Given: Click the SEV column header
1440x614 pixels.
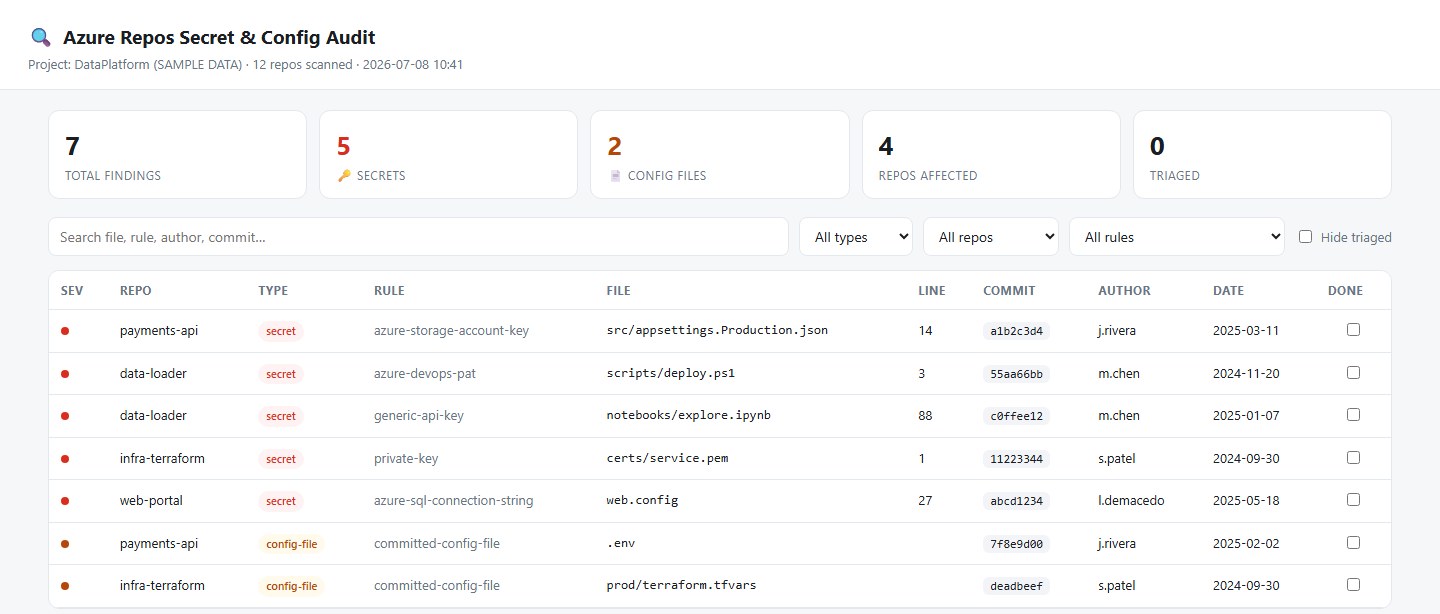Looking at the screenshot, I should click(x=72, y=291).
